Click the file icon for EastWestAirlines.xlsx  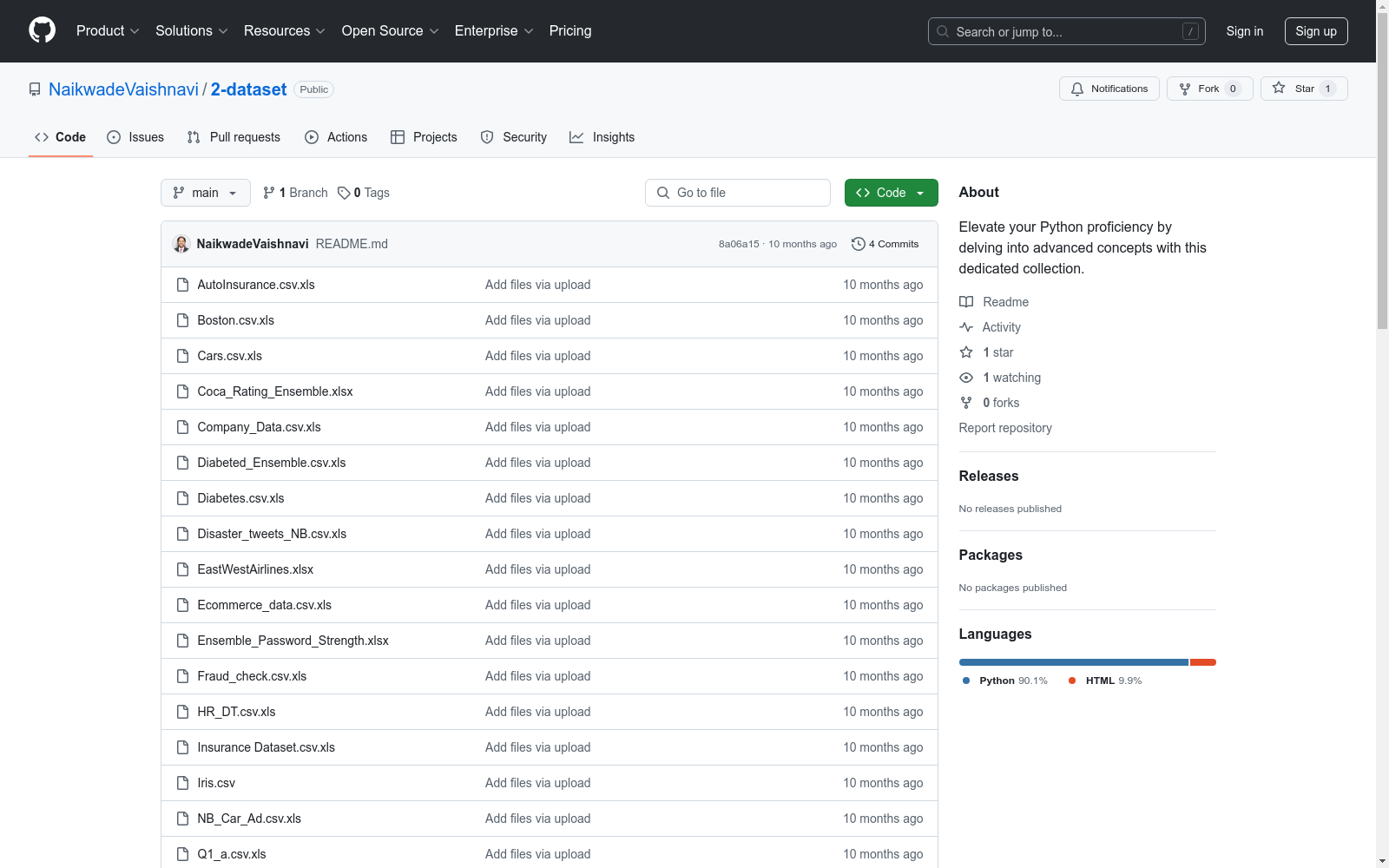182,569
